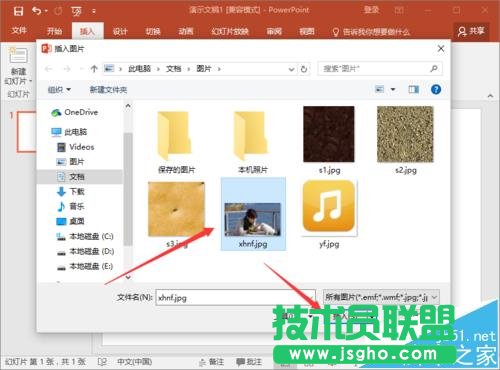Select 此电脑 in the navigation pane

pyautogui.click(x=69, y=132)
